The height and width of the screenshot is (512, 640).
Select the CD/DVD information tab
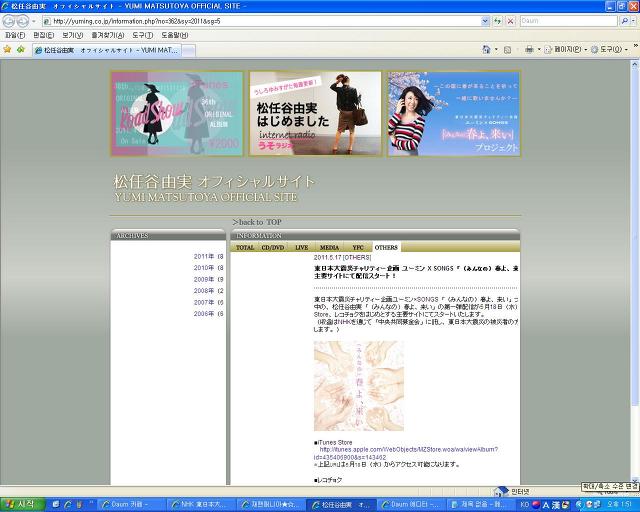coord(273,247)
